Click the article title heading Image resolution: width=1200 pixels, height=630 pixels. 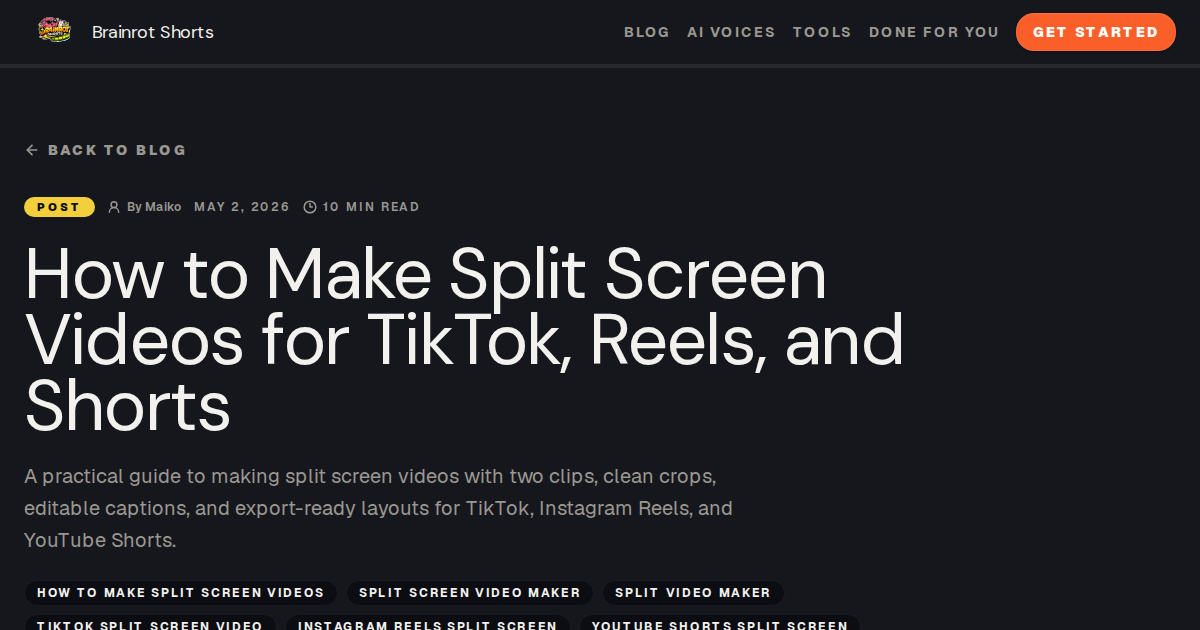pyautogui.click(x=464, y=340)
